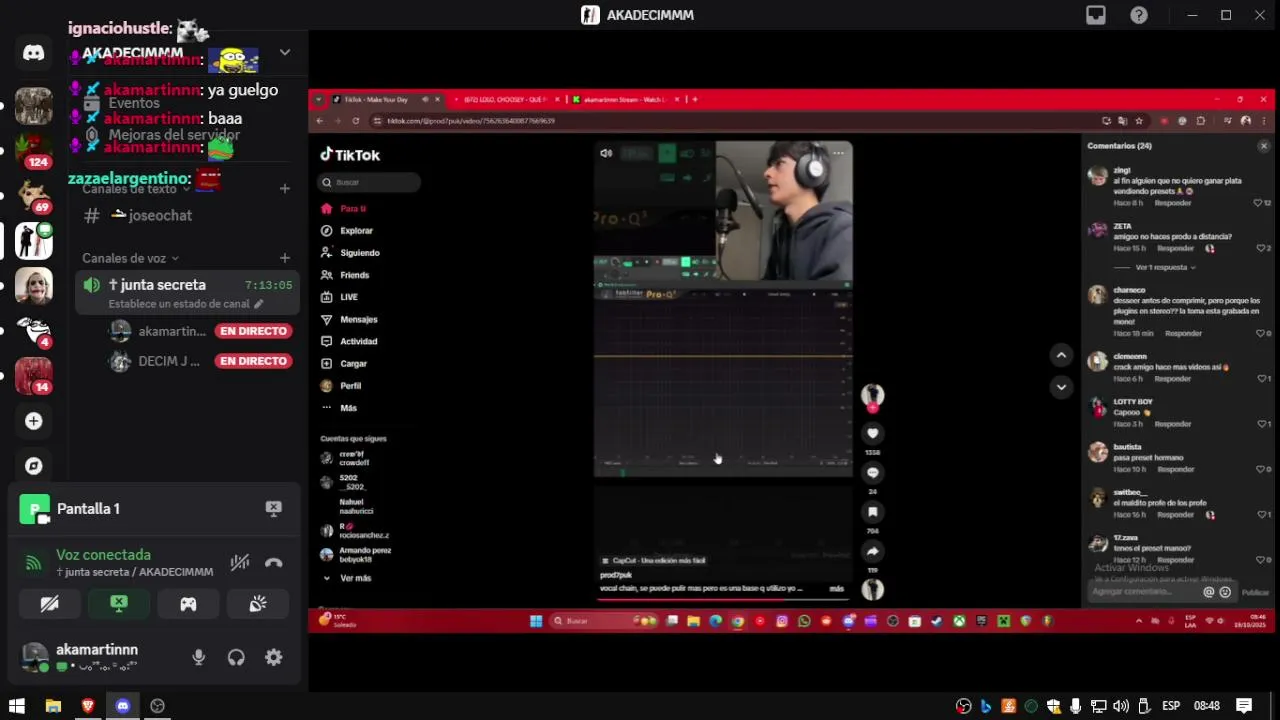Disconnect from voice with phone icon
Image resolution: width=1280 pixels, height=720 pixels.
click(273, 563)
